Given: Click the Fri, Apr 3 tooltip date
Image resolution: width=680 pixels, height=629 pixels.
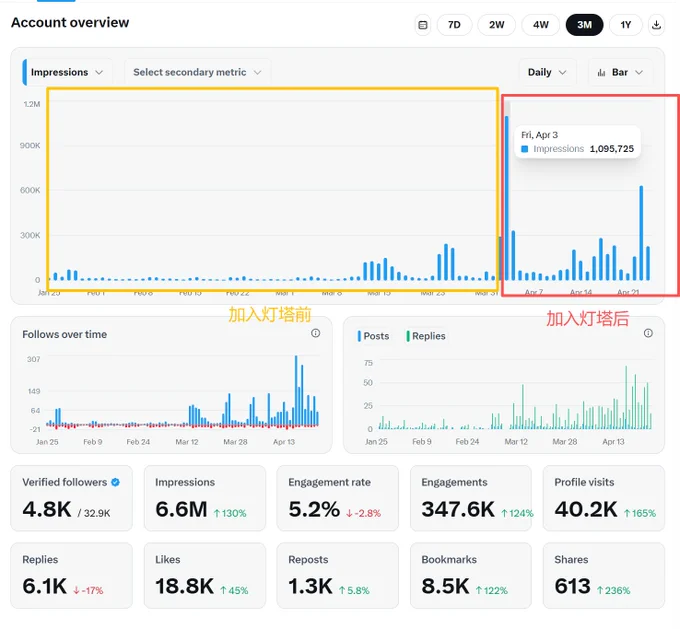Looking at the screenshot, I should [x=539, y=135].
